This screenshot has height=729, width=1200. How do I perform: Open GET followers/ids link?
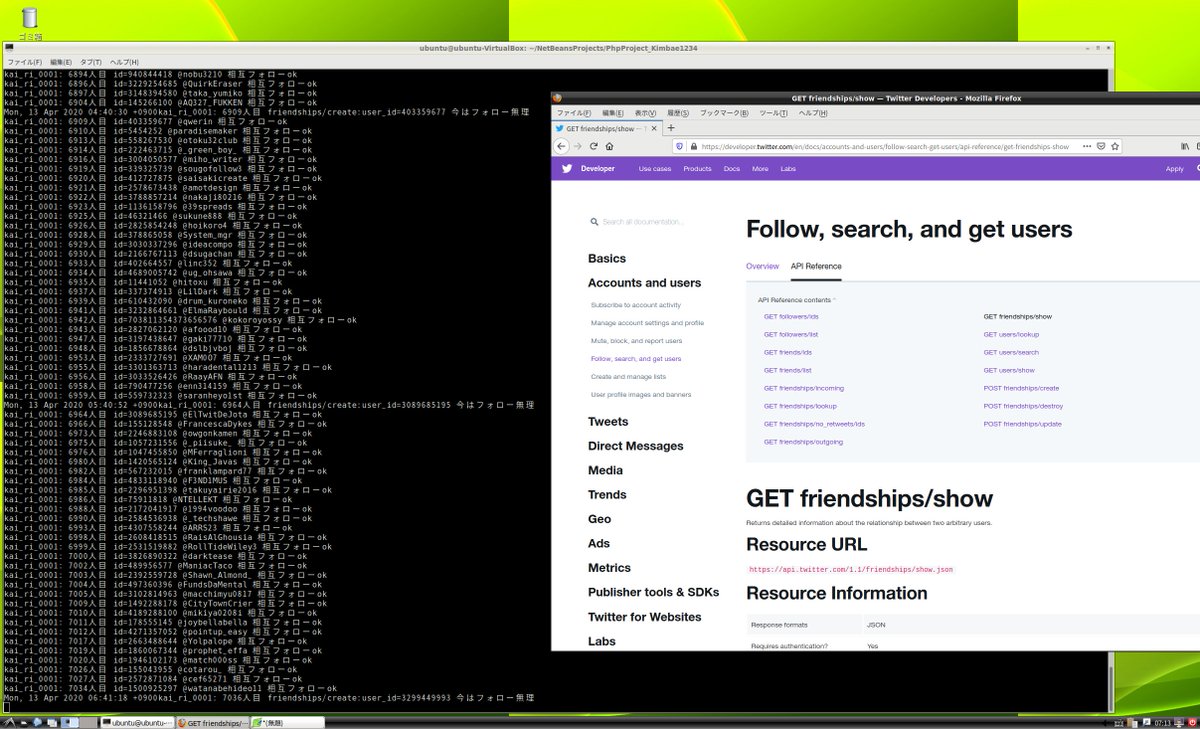(x=791, y=316)
